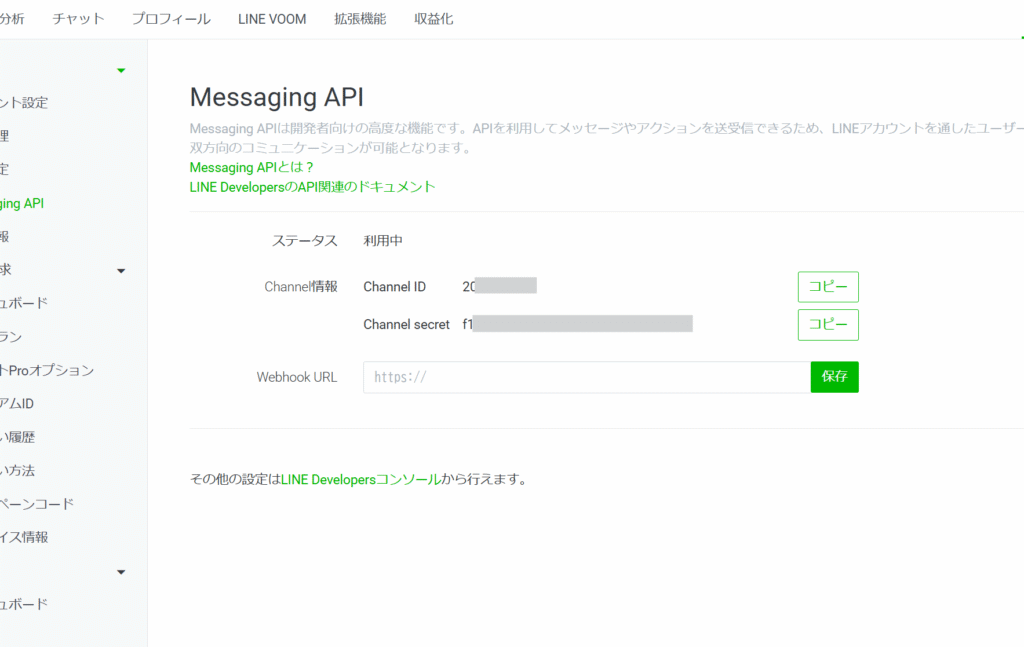Image resolution: width=1024 pixels, height=647 pixels.
Task: Open the 収益化 tab
Action: (433, 19)
